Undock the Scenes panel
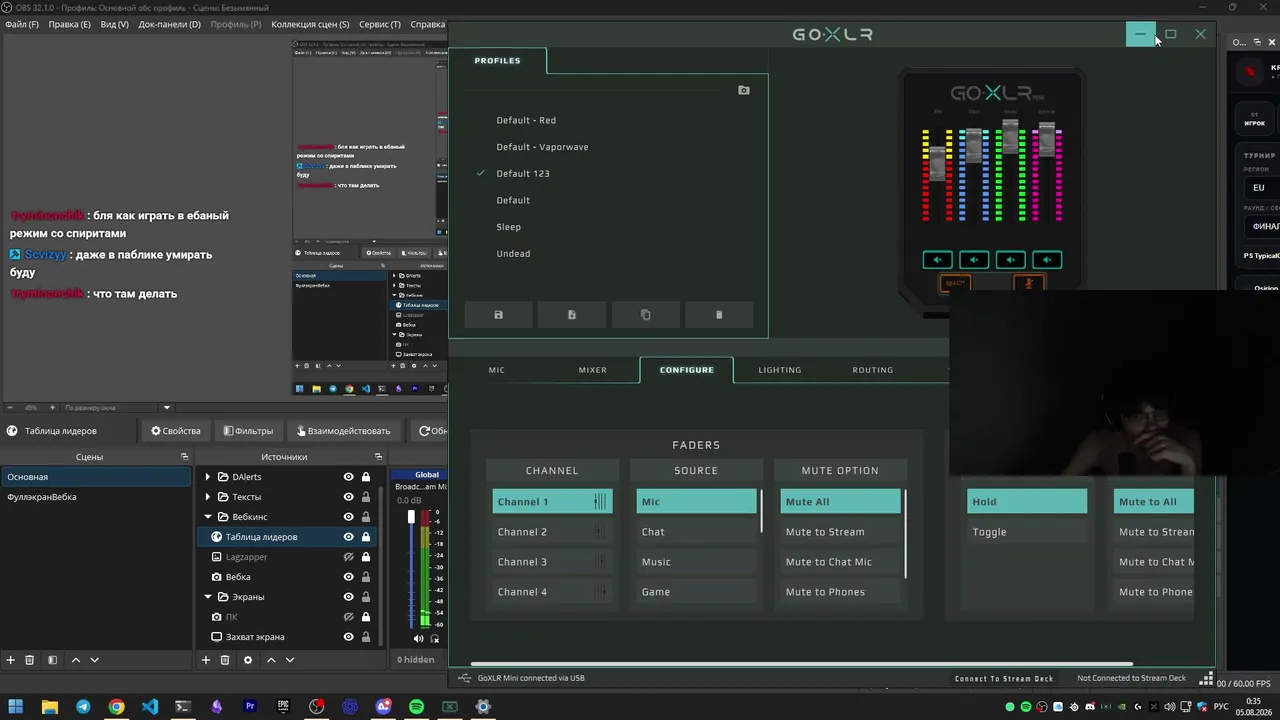This screenshot has width=1280, height=720. (x=184, y=457)
